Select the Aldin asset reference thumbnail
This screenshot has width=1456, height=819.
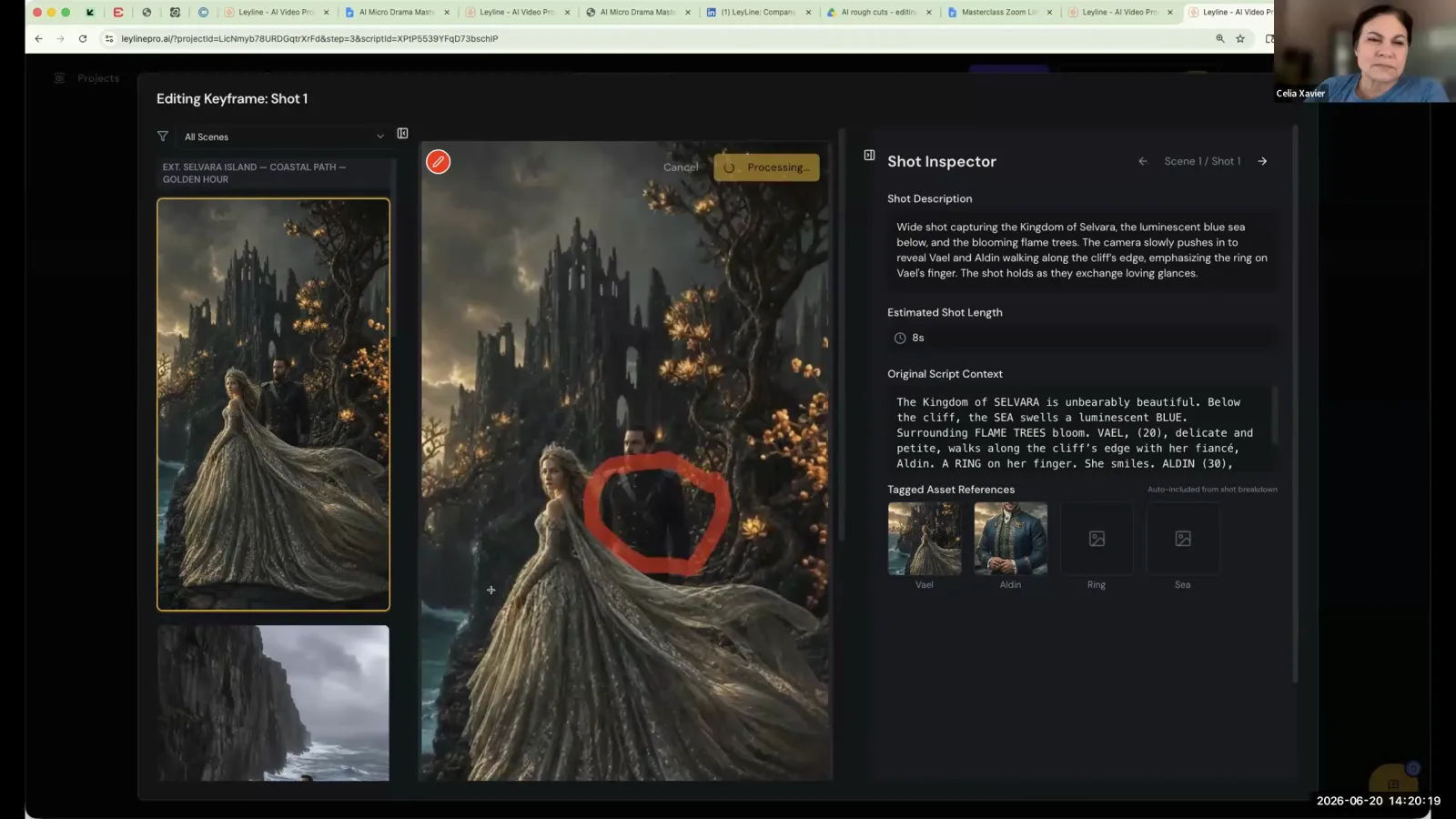click(x=1011, y=539)
